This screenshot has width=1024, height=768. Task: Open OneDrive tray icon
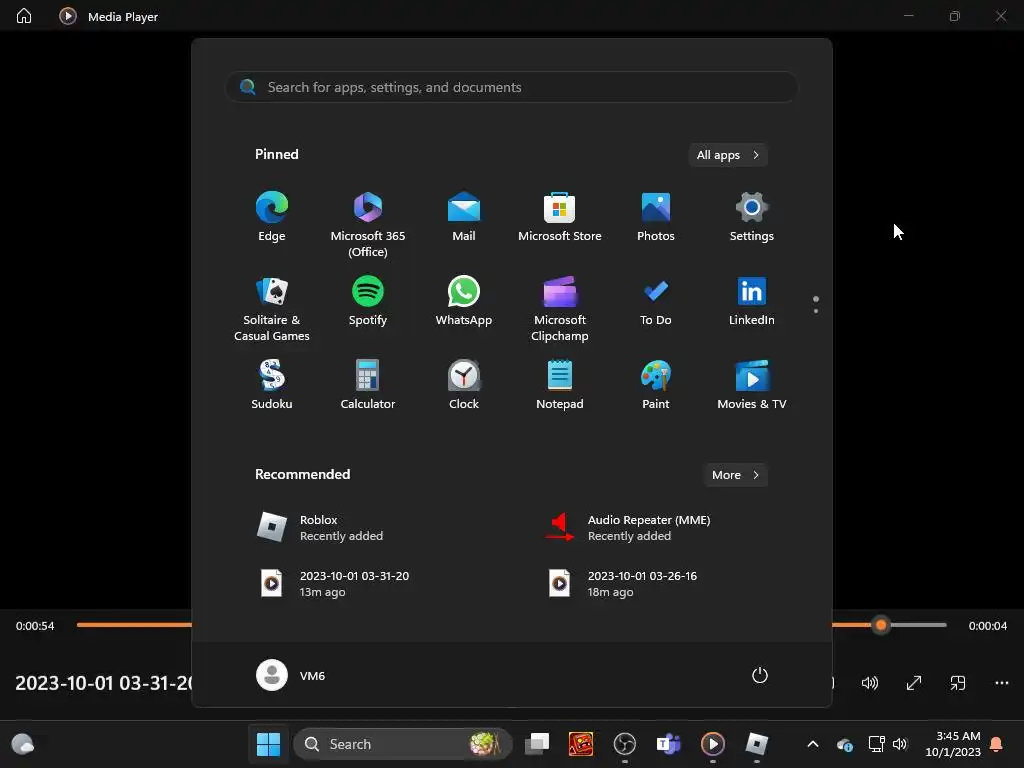coord(845,744)
